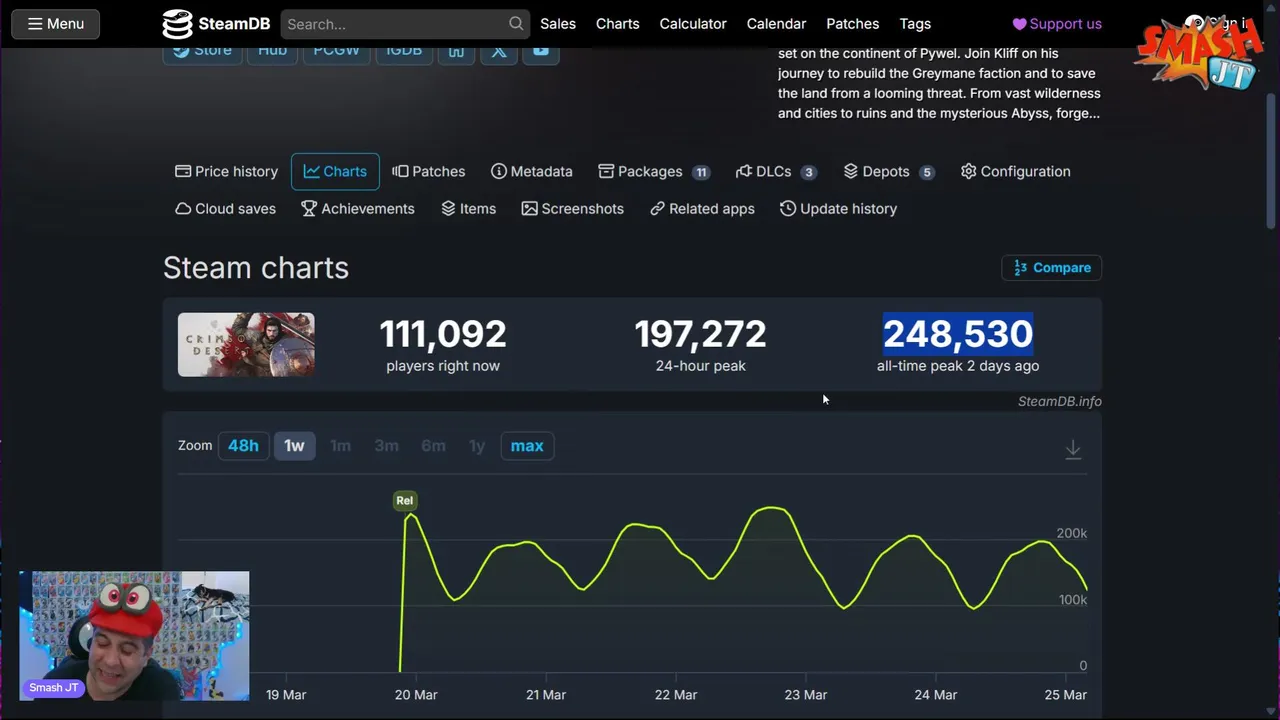
Task: Set chart zoom to 6m
Action: (433, 445)
